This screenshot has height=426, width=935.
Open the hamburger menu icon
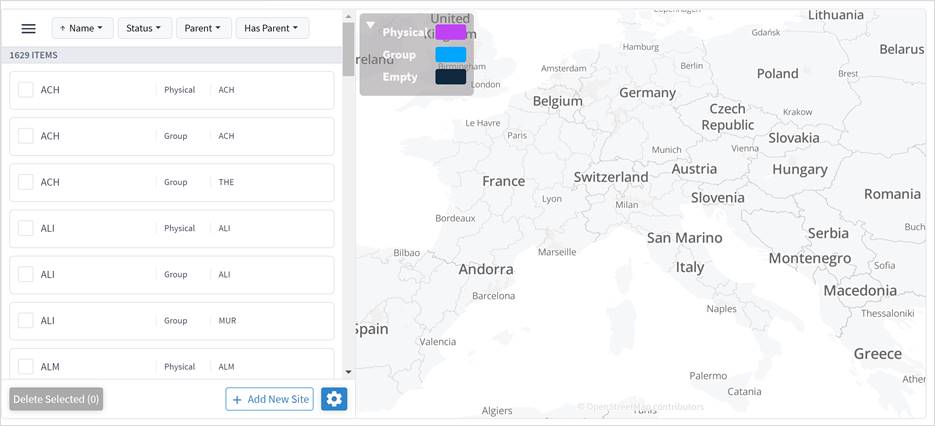pos(29,28)
